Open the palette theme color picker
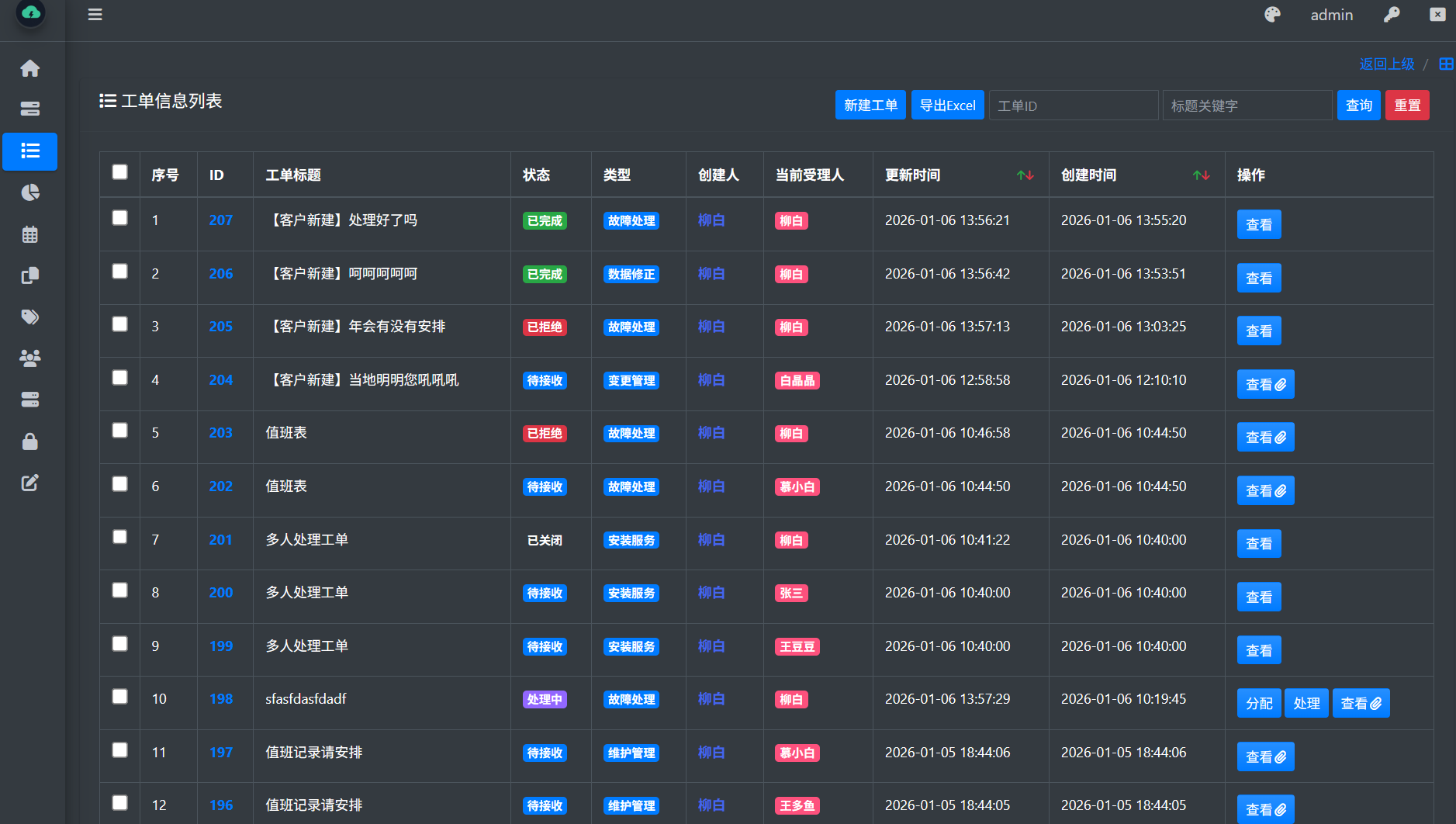 tap(1272, 14)
